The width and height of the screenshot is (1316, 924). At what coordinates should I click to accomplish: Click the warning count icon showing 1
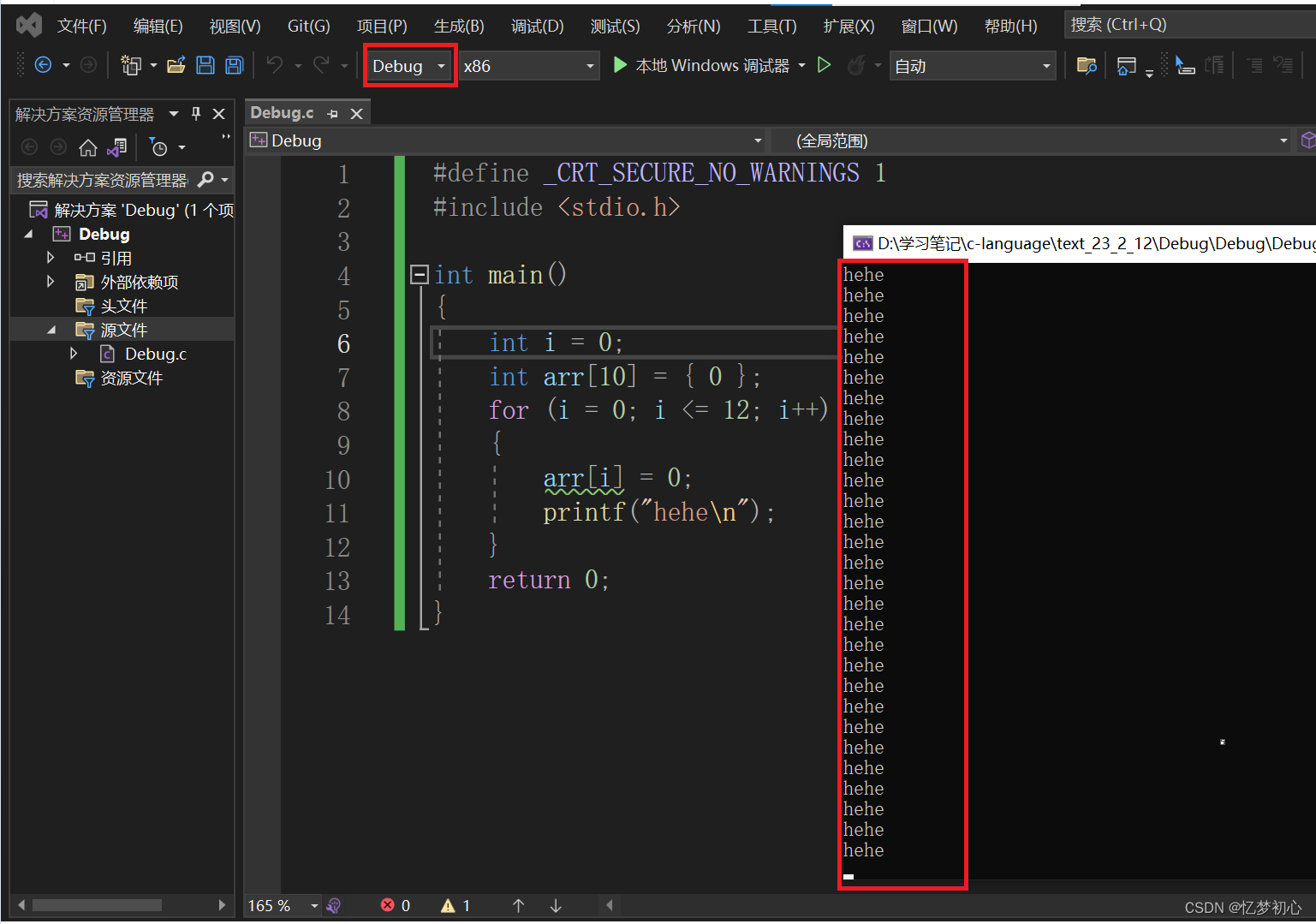(x=448, y=905)
